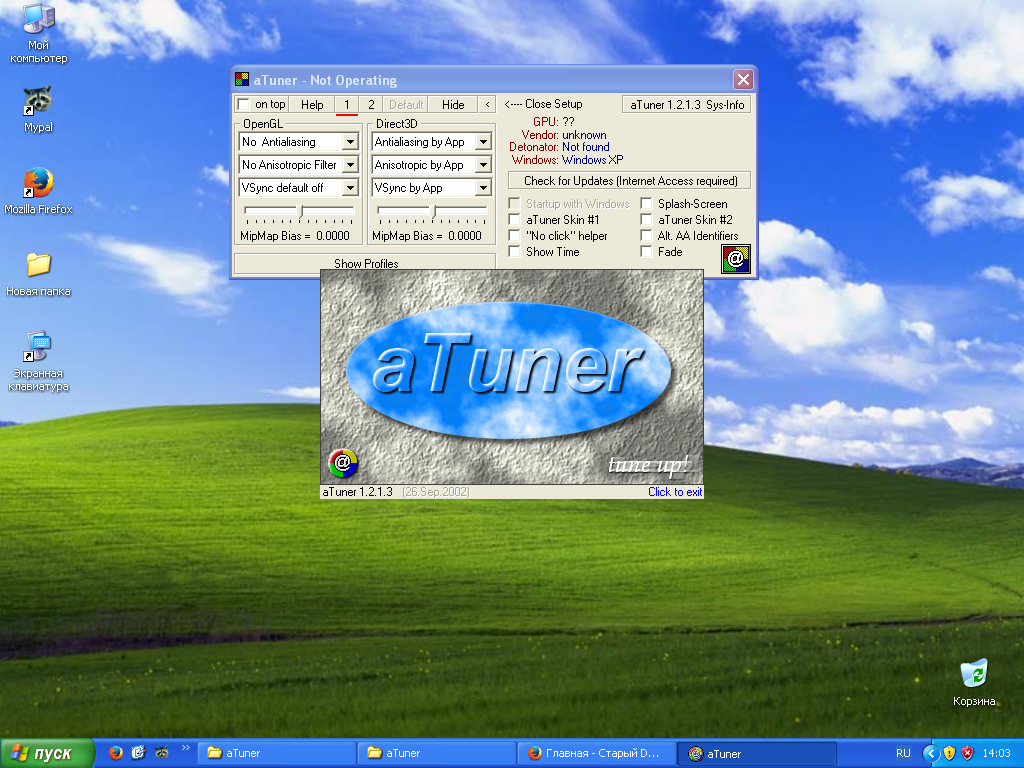Screen dimensions: 1024x768
Task: Expand the OpenGL VSync default off dropdown
Action: [x=349, y=188]
